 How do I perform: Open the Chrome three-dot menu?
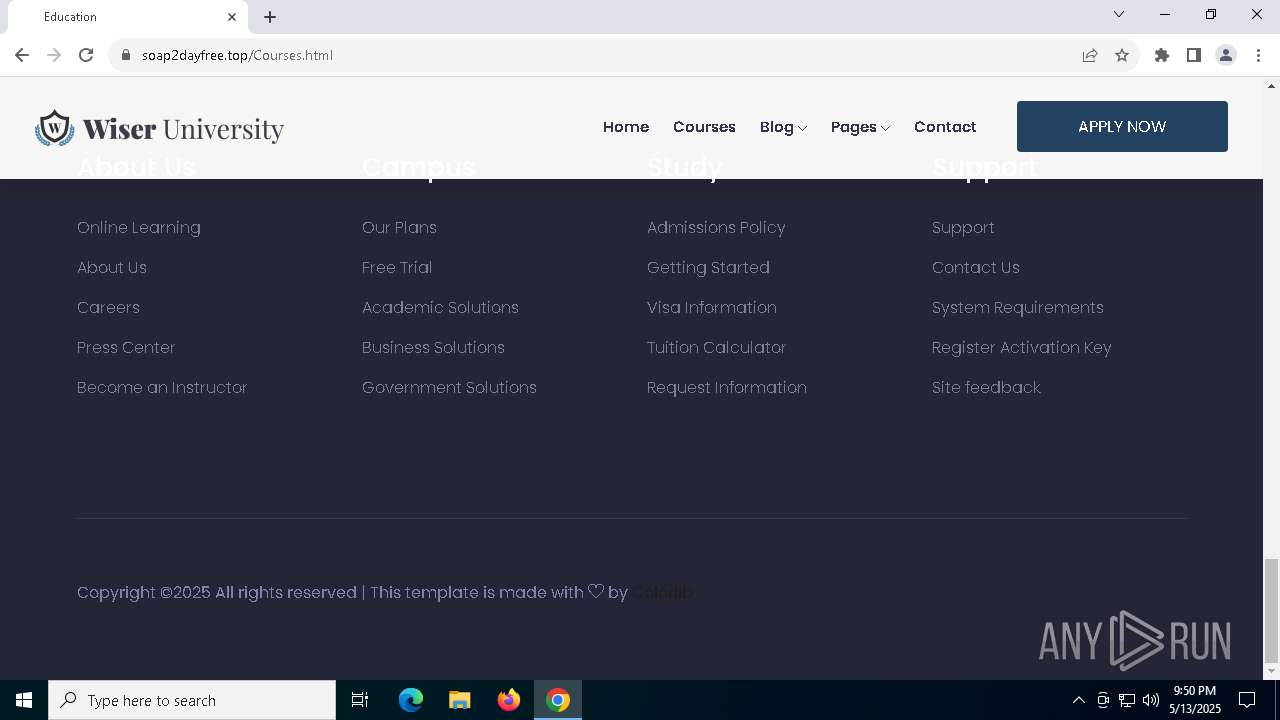(x=1257, y=55)
